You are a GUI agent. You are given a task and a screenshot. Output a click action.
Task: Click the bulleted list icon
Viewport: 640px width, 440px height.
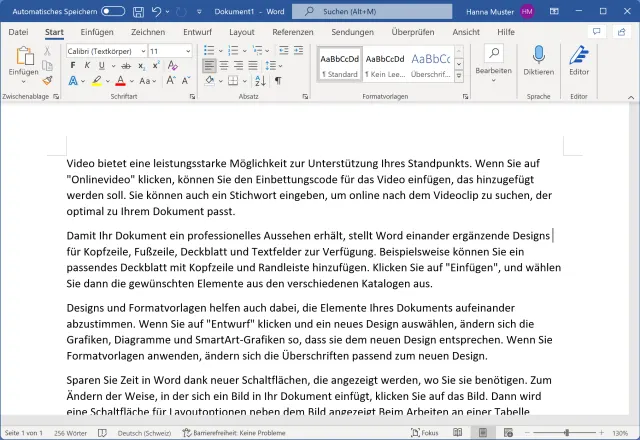pyautogui.click(x=210, y=50)
